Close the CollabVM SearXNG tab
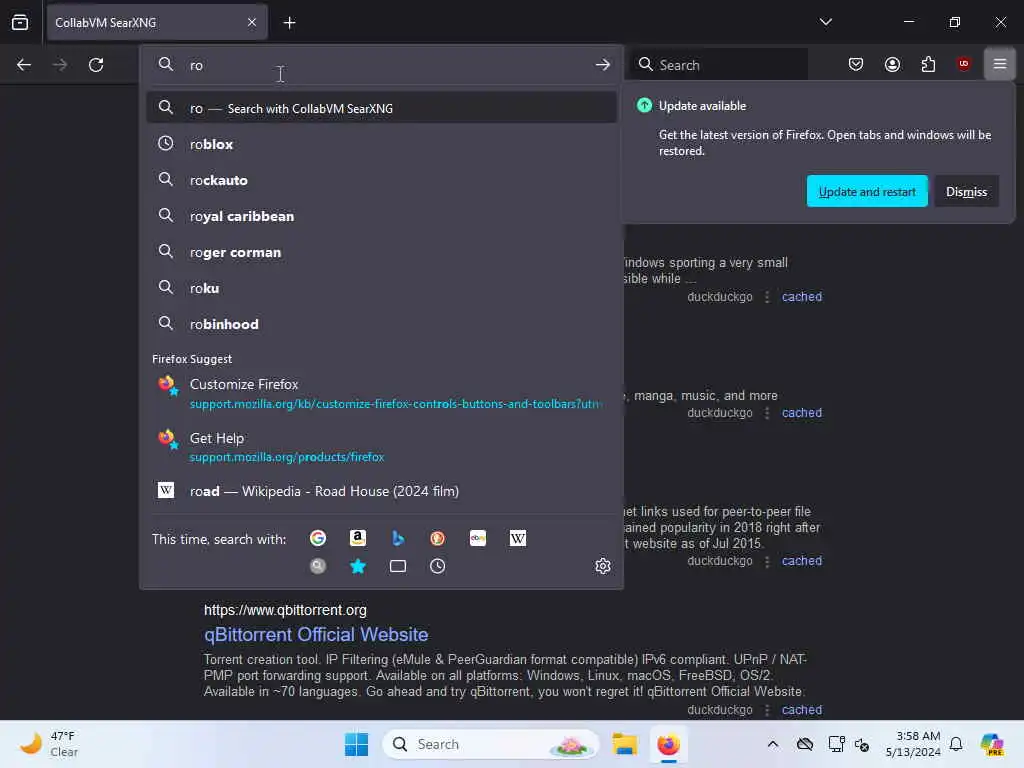 [x=252, y=22]
